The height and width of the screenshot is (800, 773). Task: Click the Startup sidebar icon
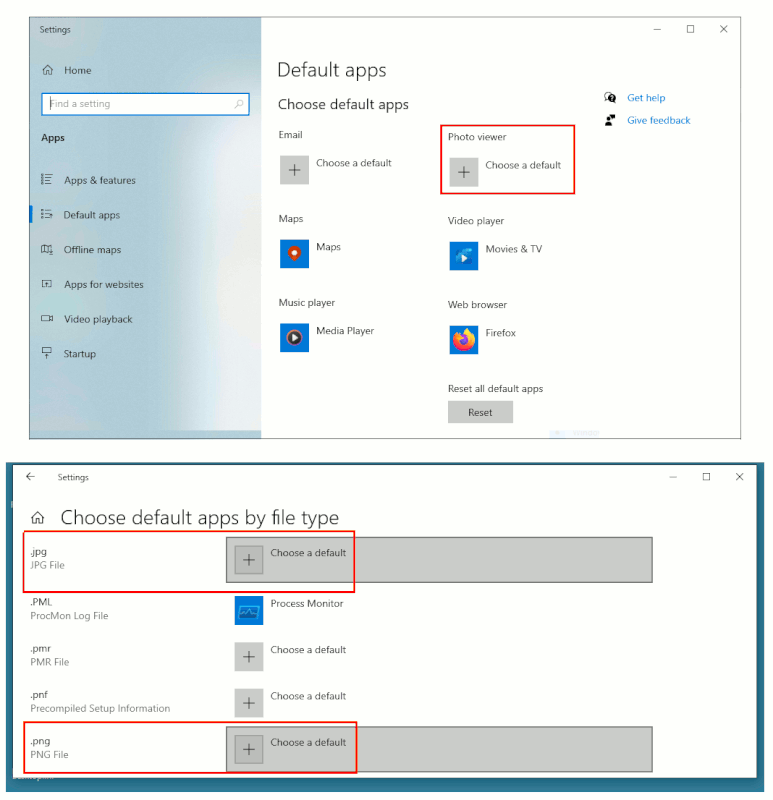(46, 353)
